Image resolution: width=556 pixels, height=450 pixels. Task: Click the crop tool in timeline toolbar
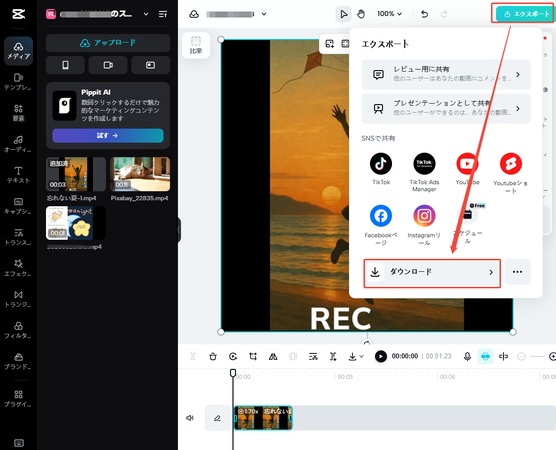(x=253, y=356)
